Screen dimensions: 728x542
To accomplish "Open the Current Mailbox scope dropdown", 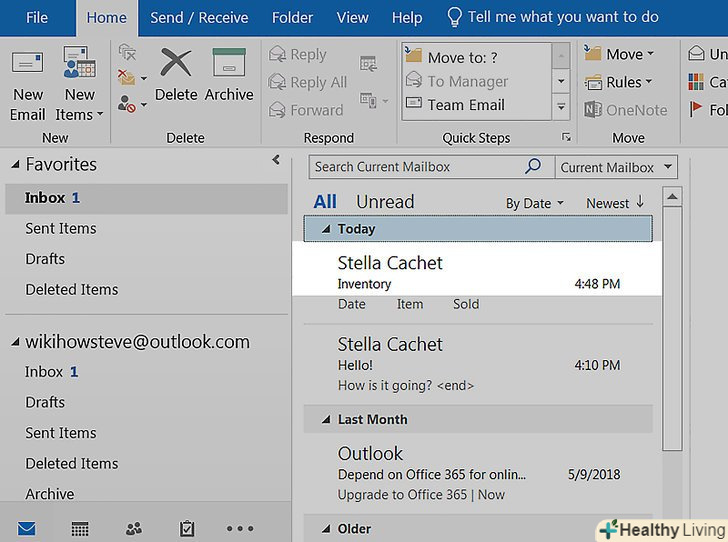I will pyautogui.click(x=615, y=167).
